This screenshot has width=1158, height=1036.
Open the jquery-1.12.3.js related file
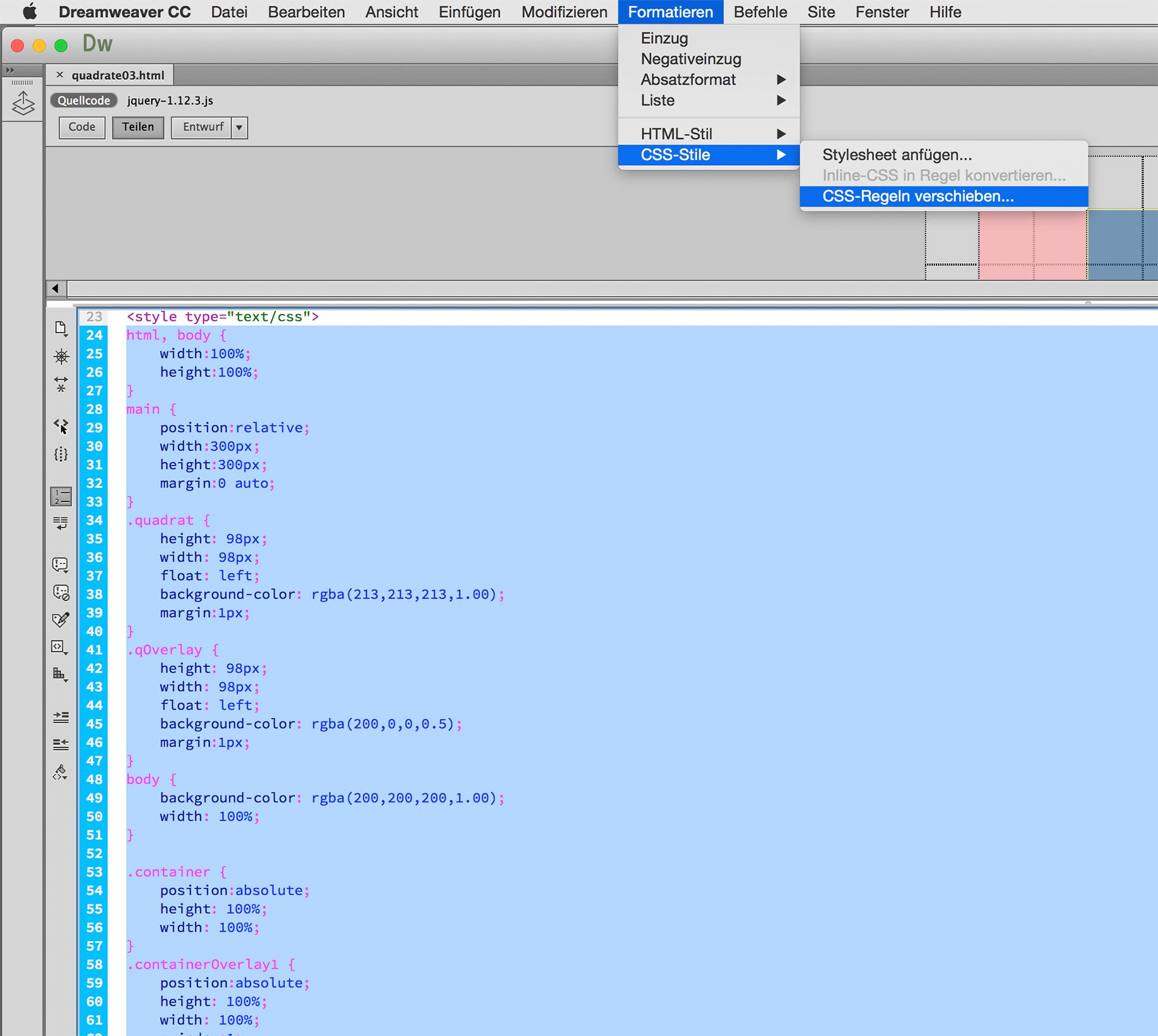[170, 101]
